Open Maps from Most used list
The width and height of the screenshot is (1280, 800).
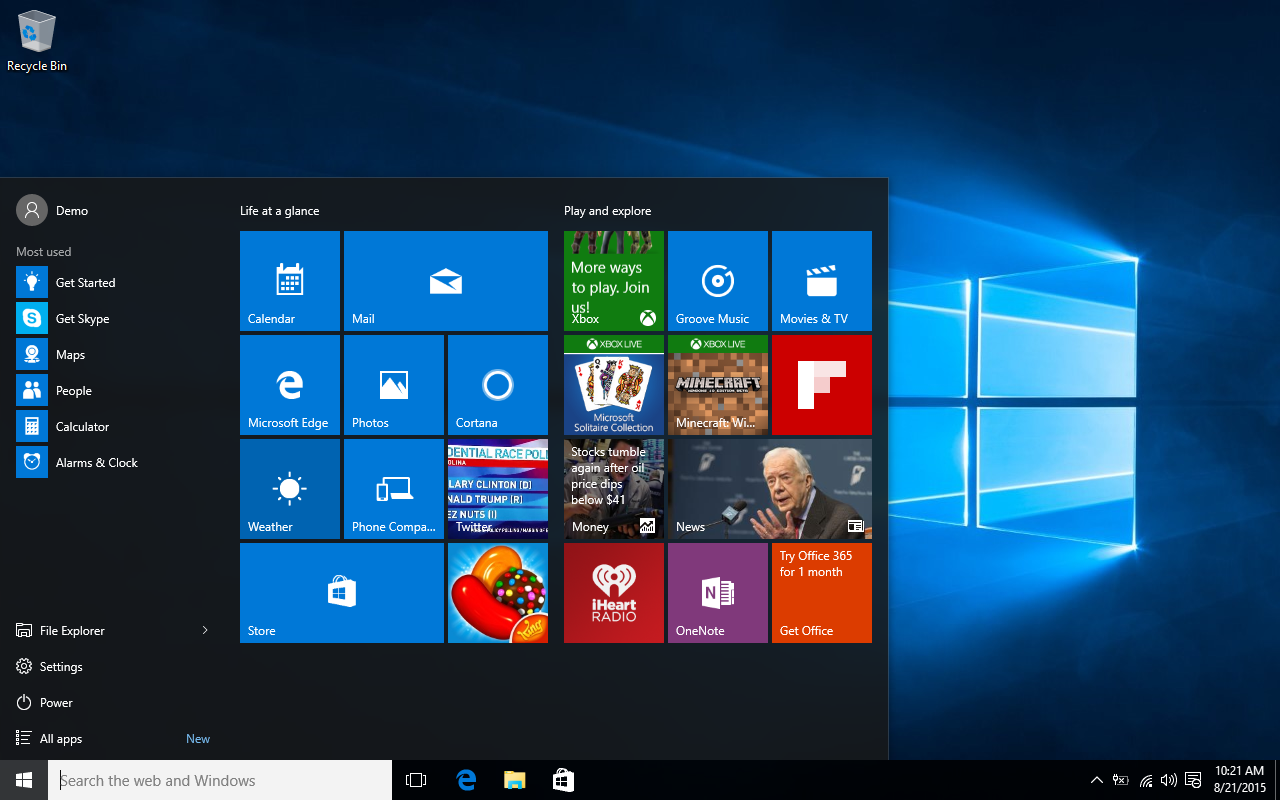pos(113,355)
